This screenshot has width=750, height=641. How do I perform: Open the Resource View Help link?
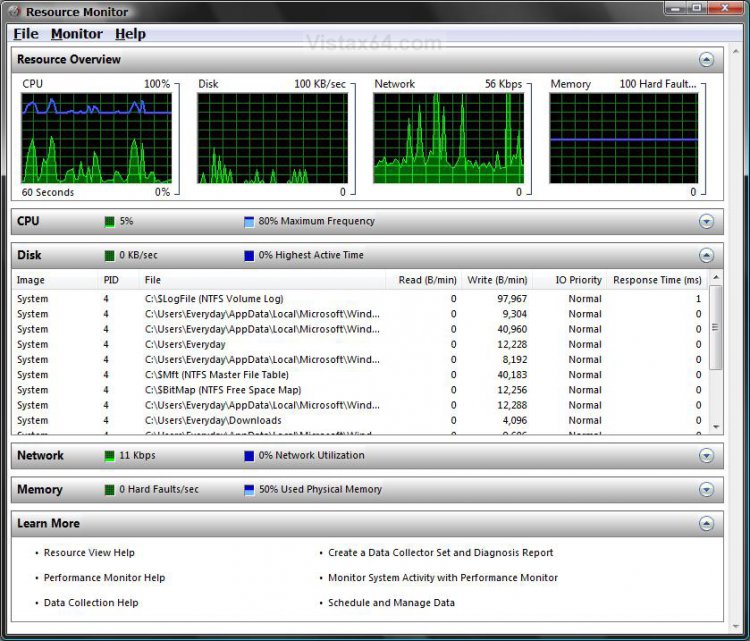tap(89, 553)
